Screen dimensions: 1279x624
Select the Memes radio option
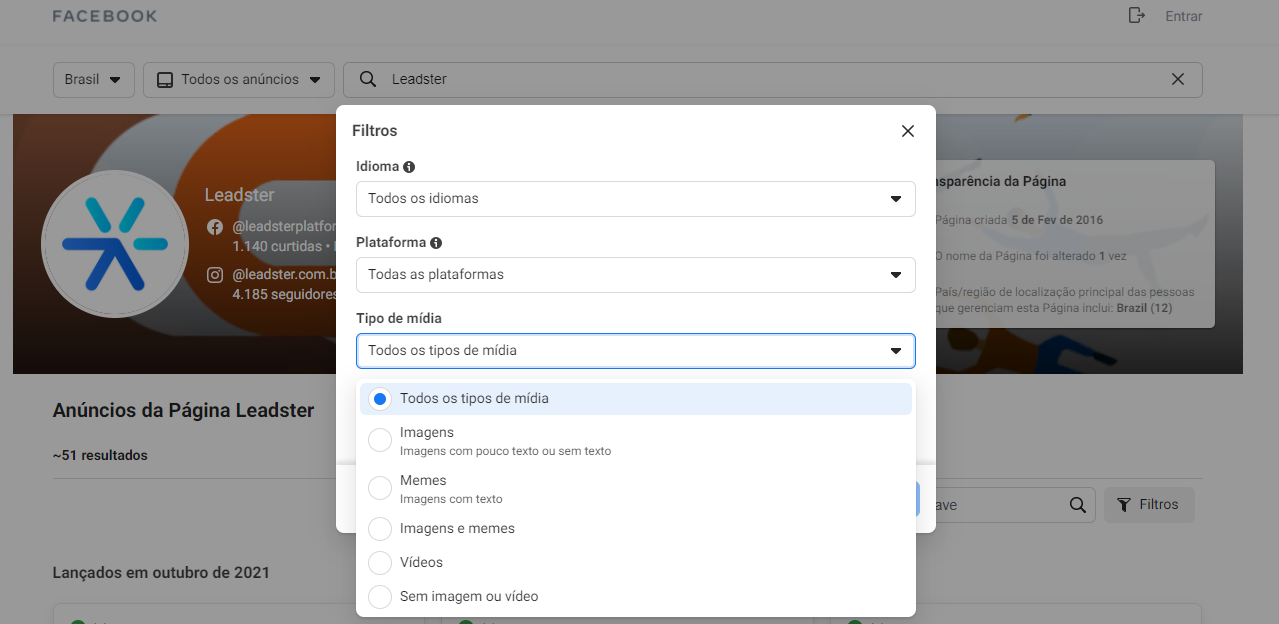tap(380, 488)
